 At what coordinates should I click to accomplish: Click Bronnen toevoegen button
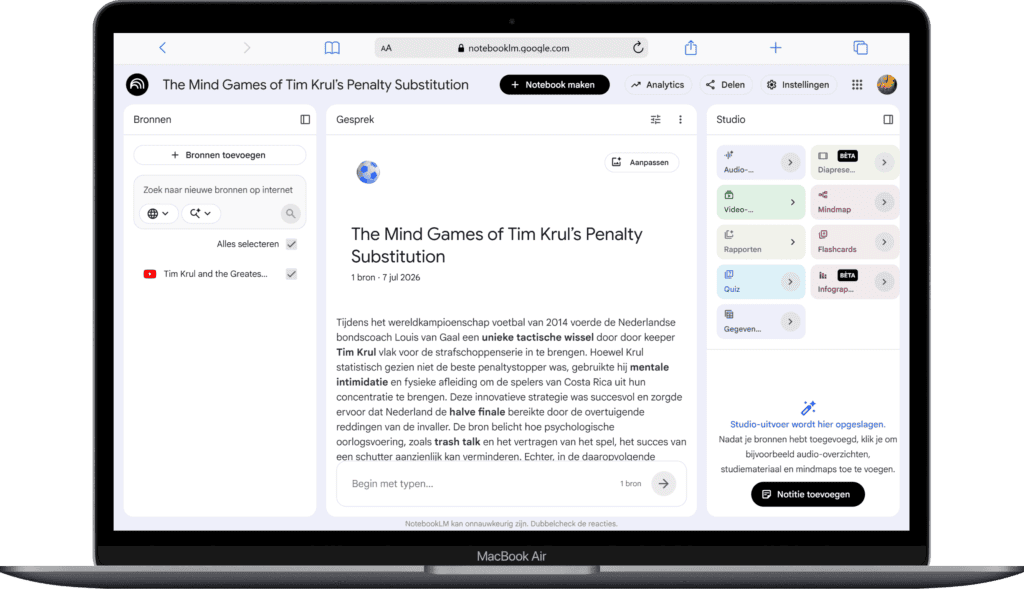tap(219, 155)
